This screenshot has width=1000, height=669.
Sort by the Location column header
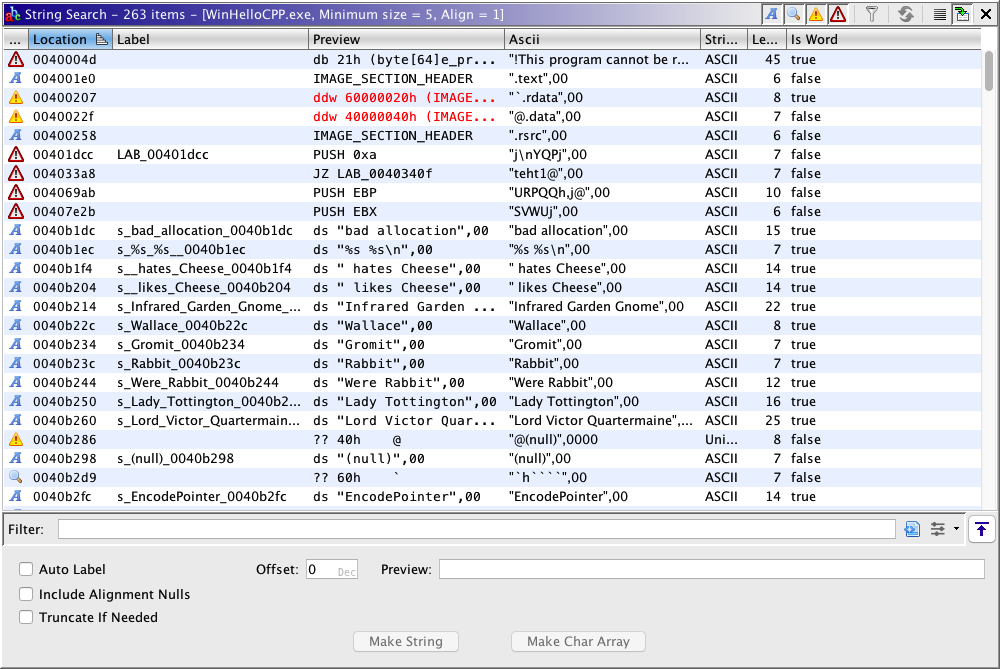click(x=60, y=39)
